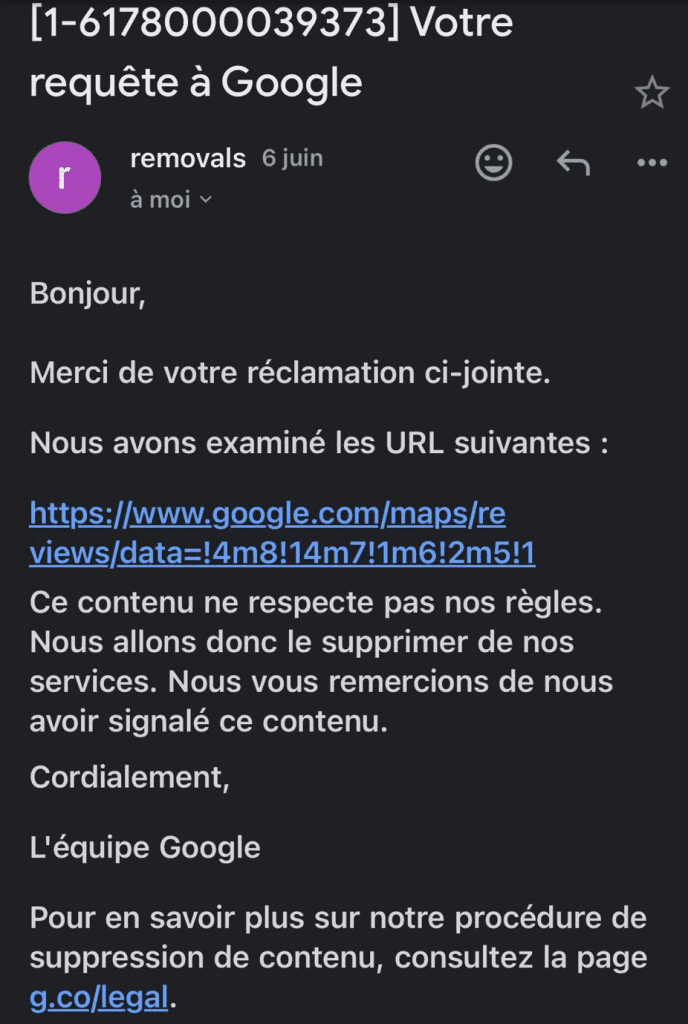Click the 'Merci de votre réclamation ci-jointe' line

click(291, 373)
